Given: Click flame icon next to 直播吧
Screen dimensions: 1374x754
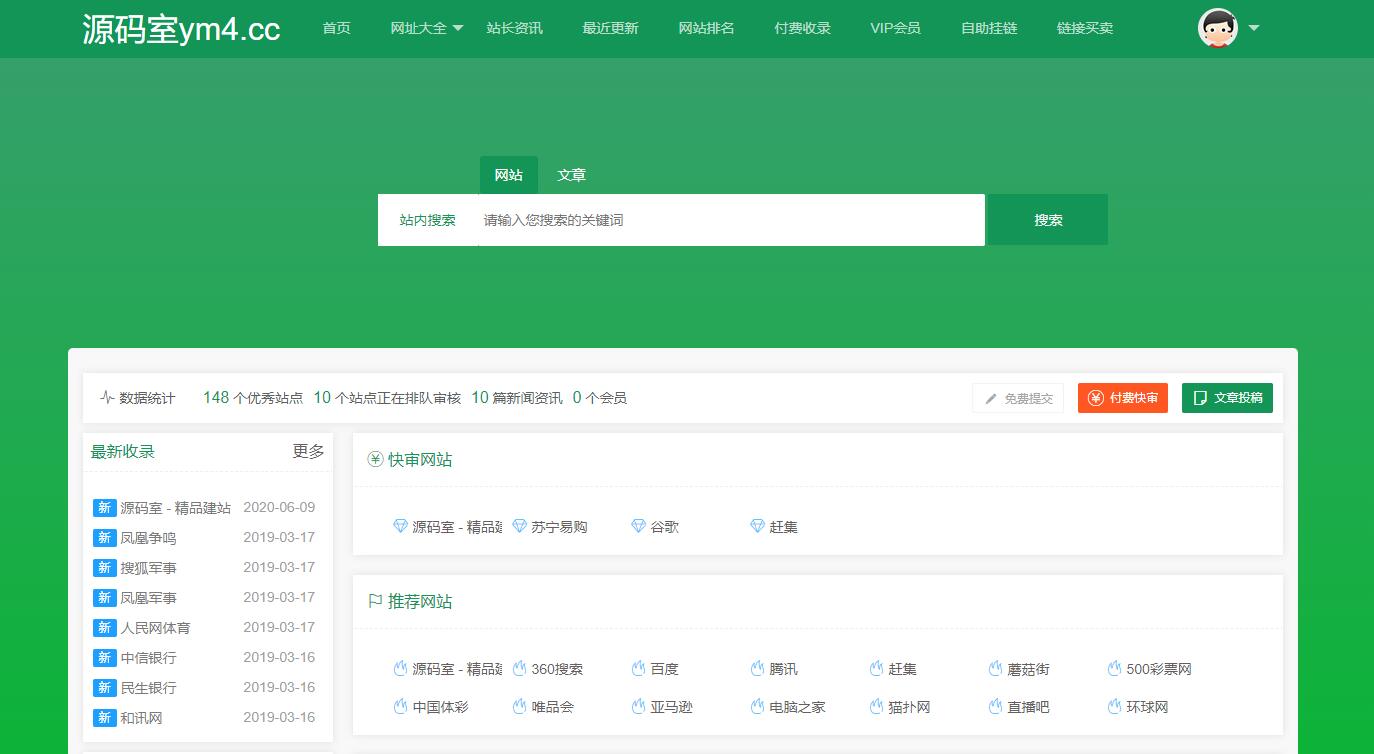Looking at the screenshot, I should pyautogui.click(x=996, y=706).
